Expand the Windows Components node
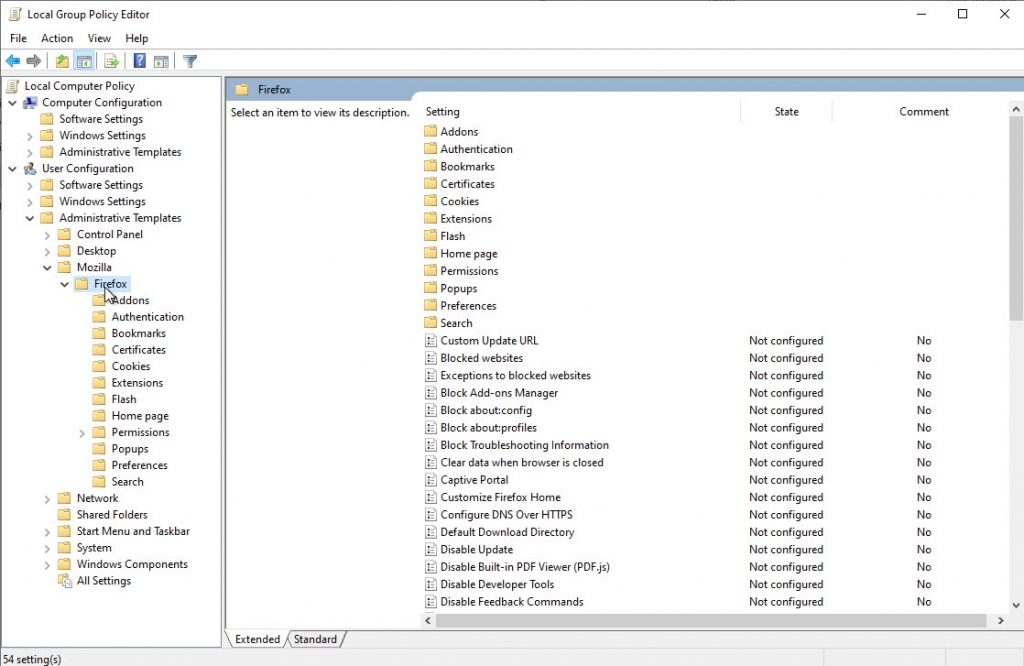The height and width of the screenshot is (666, 1024). tap(46, 563)
